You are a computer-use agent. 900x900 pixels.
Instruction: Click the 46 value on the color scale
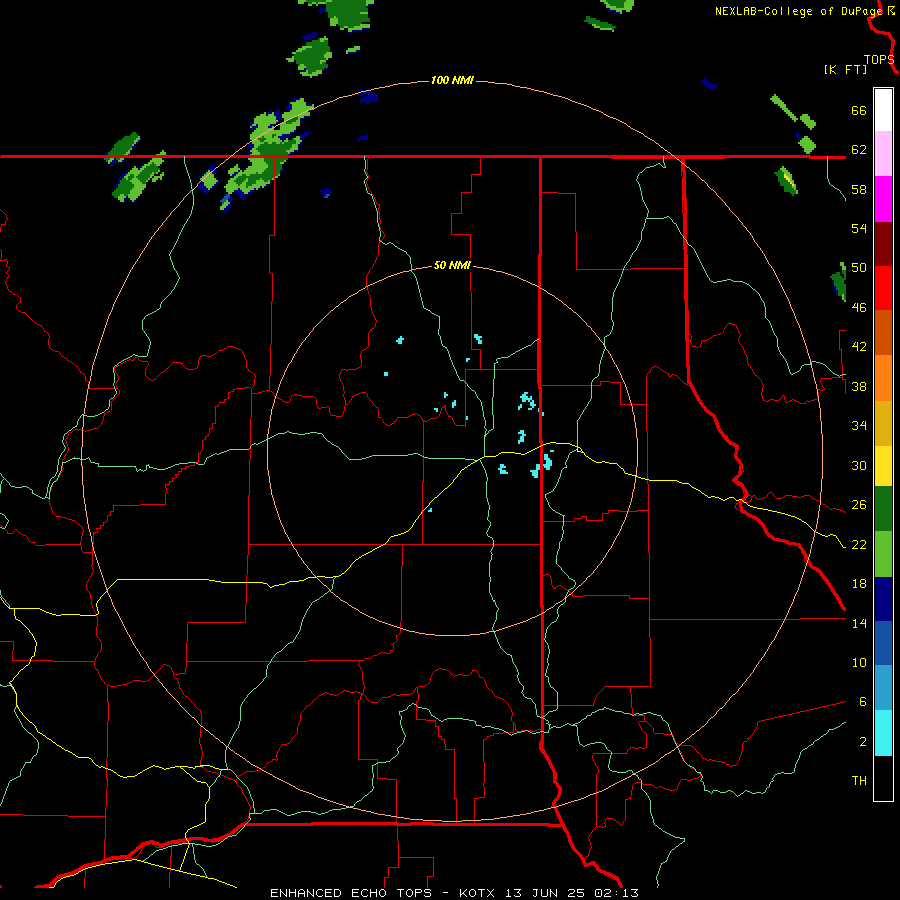click(859, 308)
